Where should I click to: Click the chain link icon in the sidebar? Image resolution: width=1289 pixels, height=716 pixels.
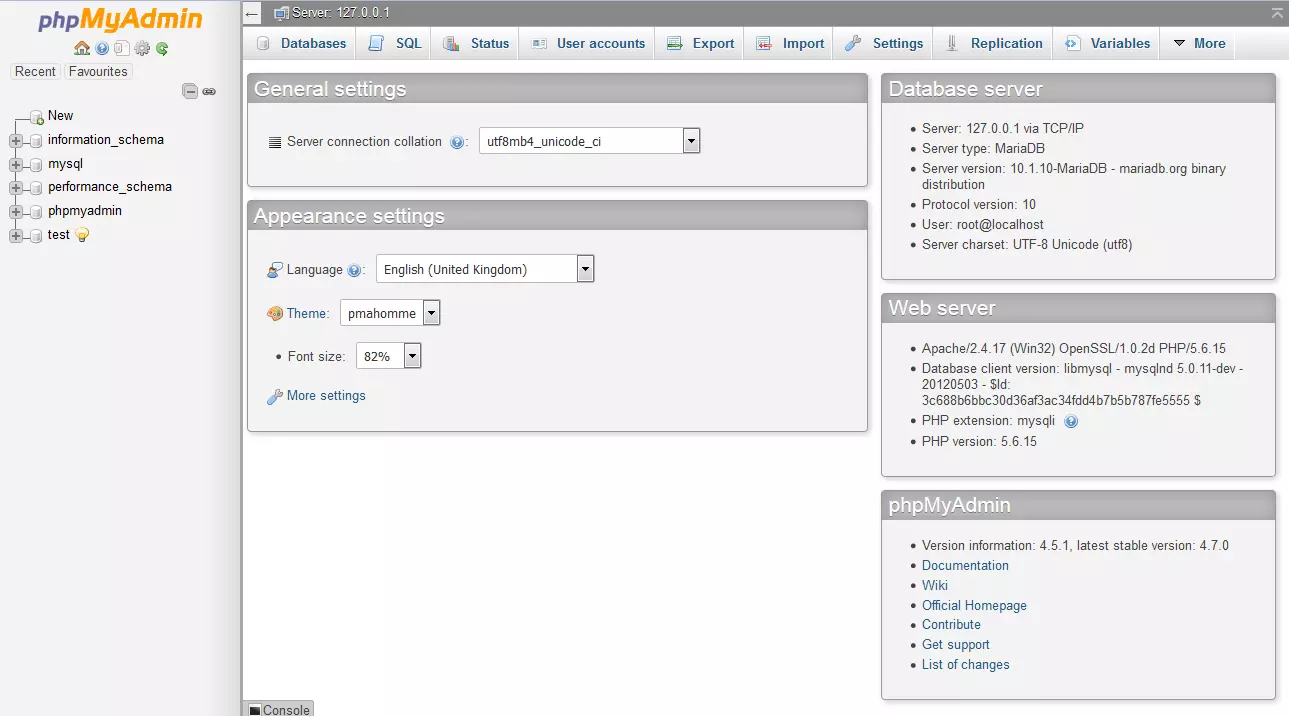(209, 91)
